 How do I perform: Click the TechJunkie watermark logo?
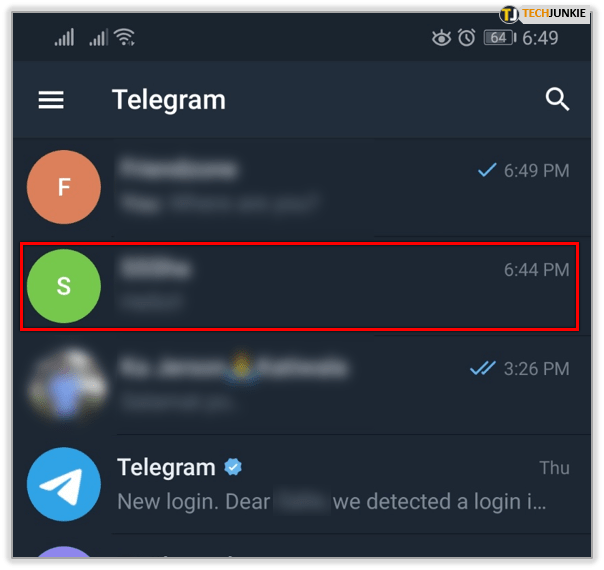(543, 14)
